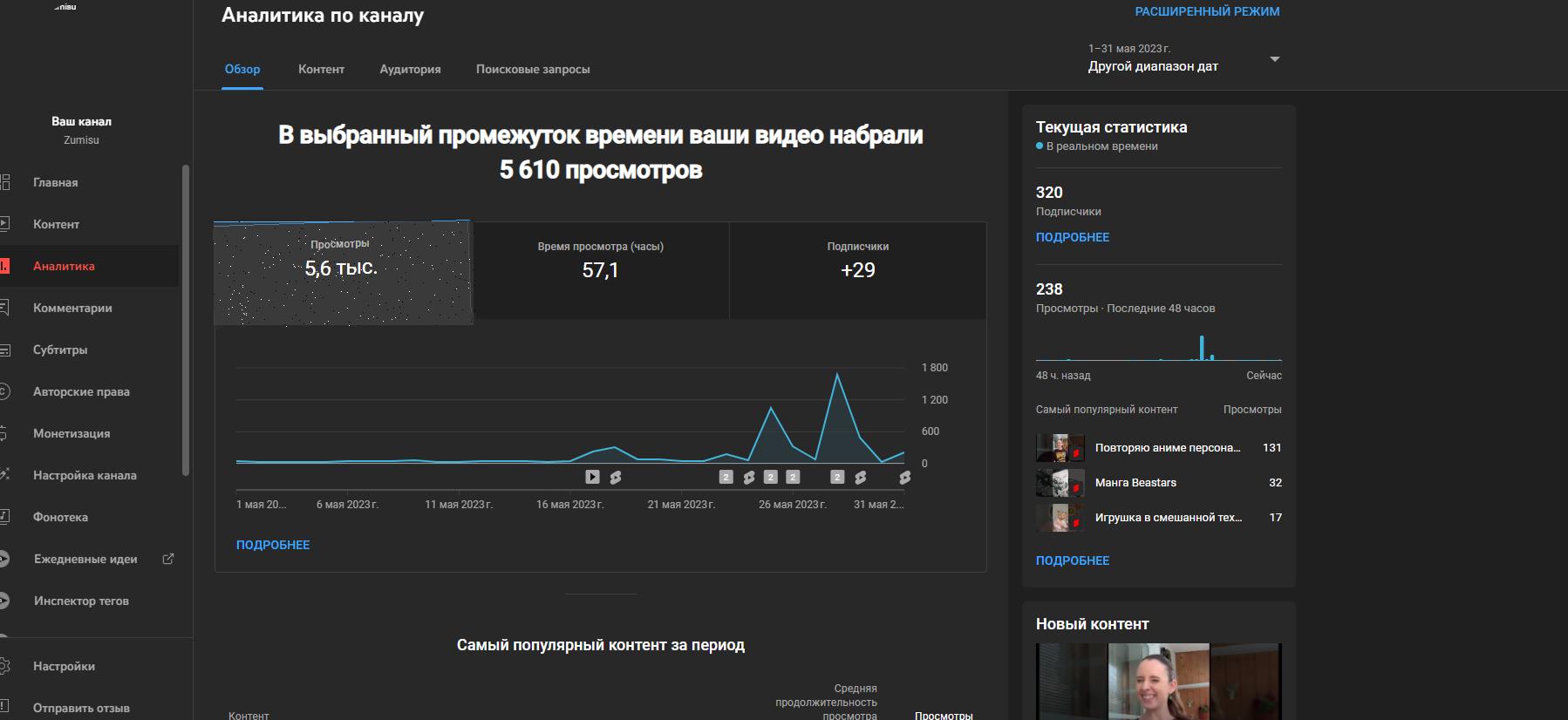
Task: Open Комментарии in the sidebar
Action: click(87, 308)
